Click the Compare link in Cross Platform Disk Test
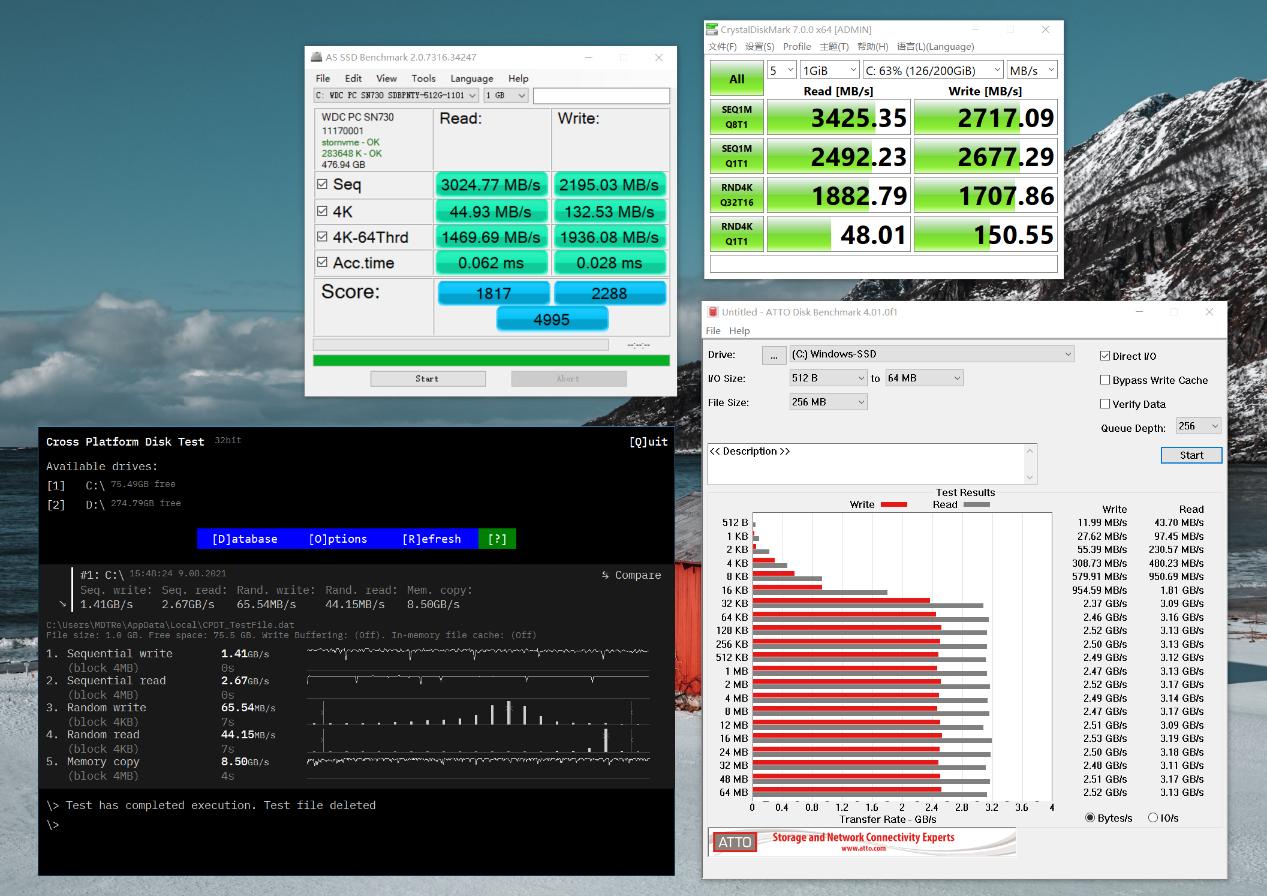 637,575
